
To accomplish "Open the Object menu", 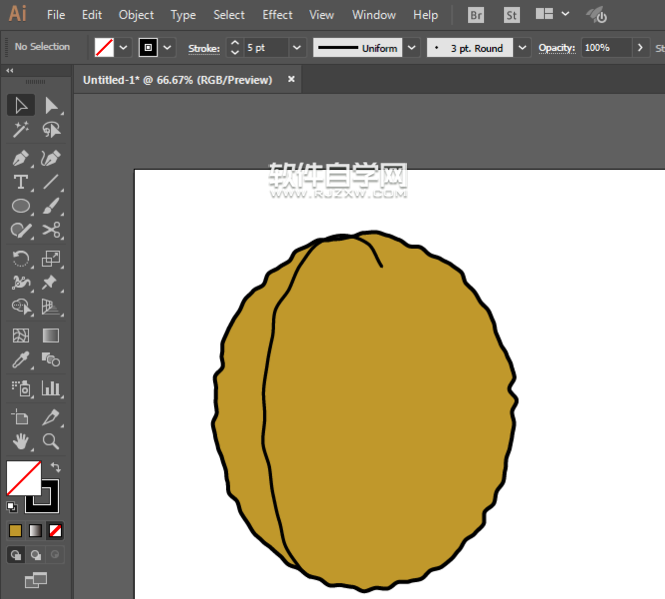I will click(136, 15).
